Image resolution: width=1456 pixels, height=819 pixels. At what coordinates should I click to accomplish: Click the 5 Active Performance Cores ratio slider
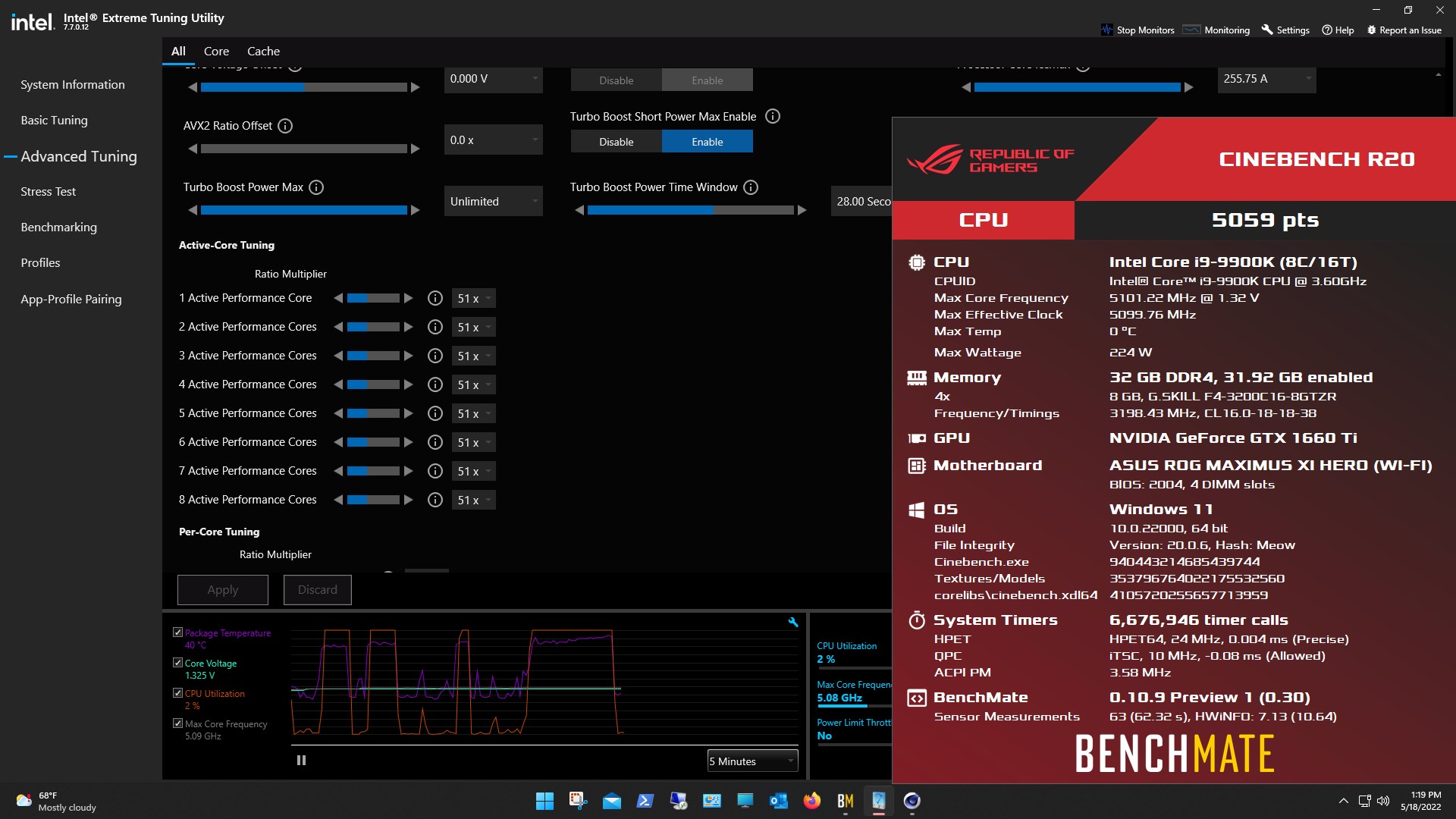[373, 413]
